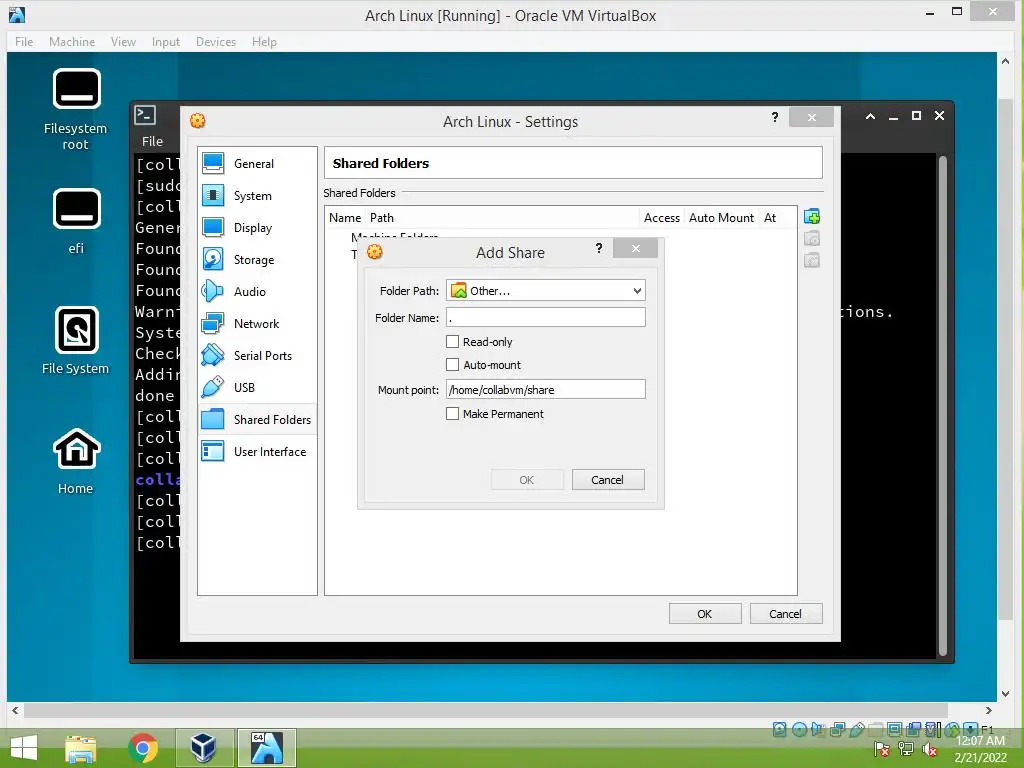Click the VM window vertical scrollbar down arrow
This screenshot has height=768, width=1024.
1005,694
